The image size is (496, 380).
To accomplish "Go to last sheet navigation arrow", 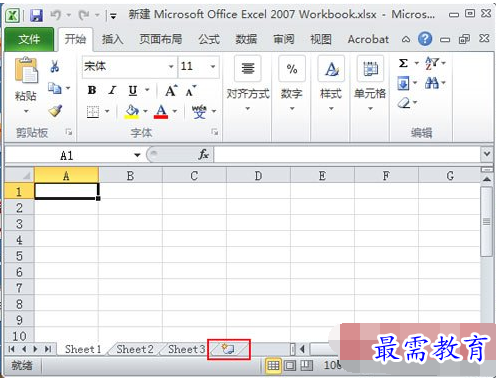I will [48, 349].
